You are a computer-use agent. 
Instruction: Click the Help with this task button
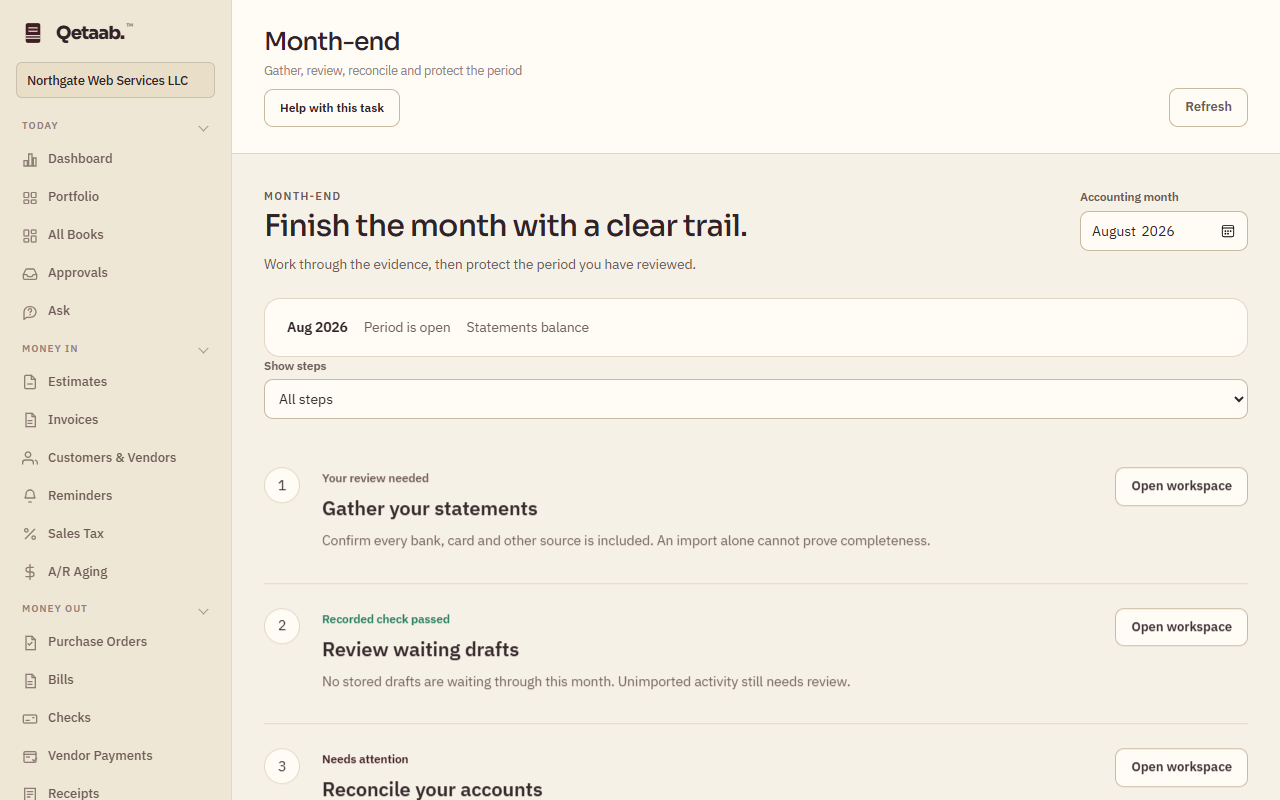pos(332,108)
